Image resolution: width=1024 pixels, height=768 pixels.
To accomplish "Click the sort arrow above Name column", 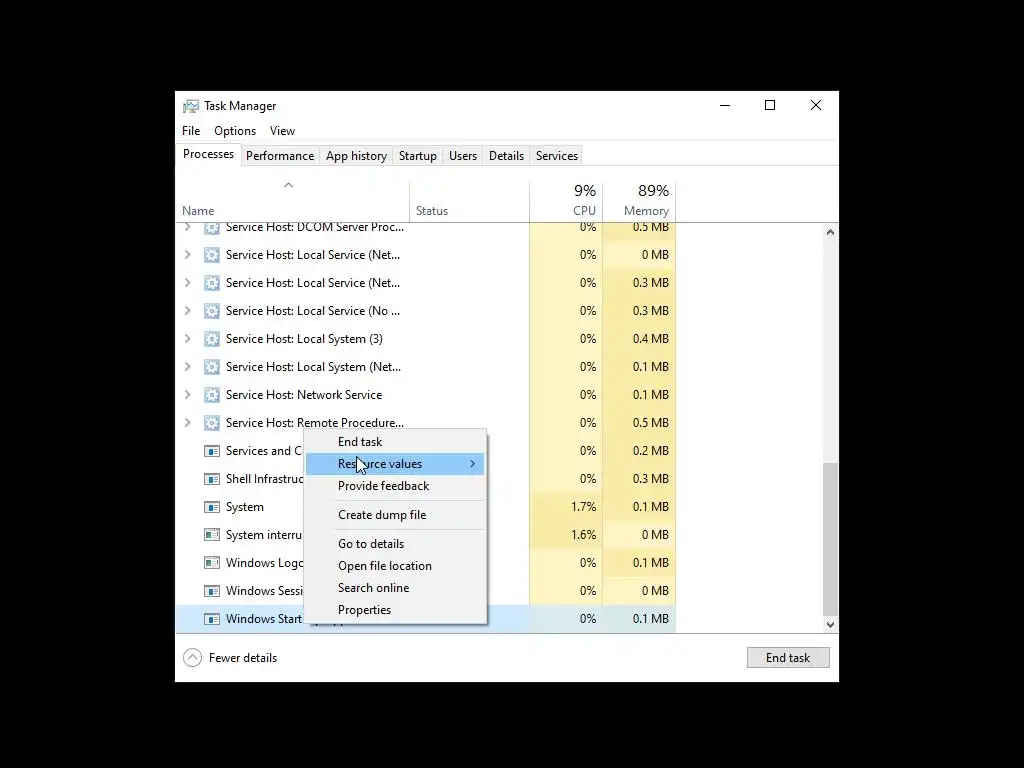I will [x=288, y=185].
